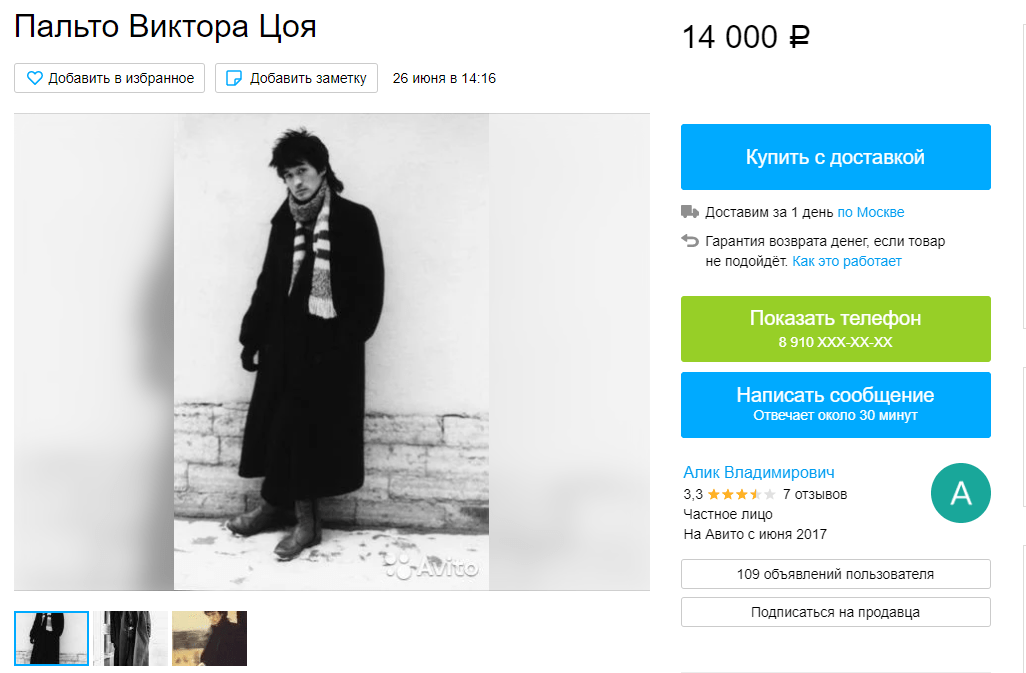1026x673 pixels.
Task: Click the heart icon for favorites
Action: 34,78
